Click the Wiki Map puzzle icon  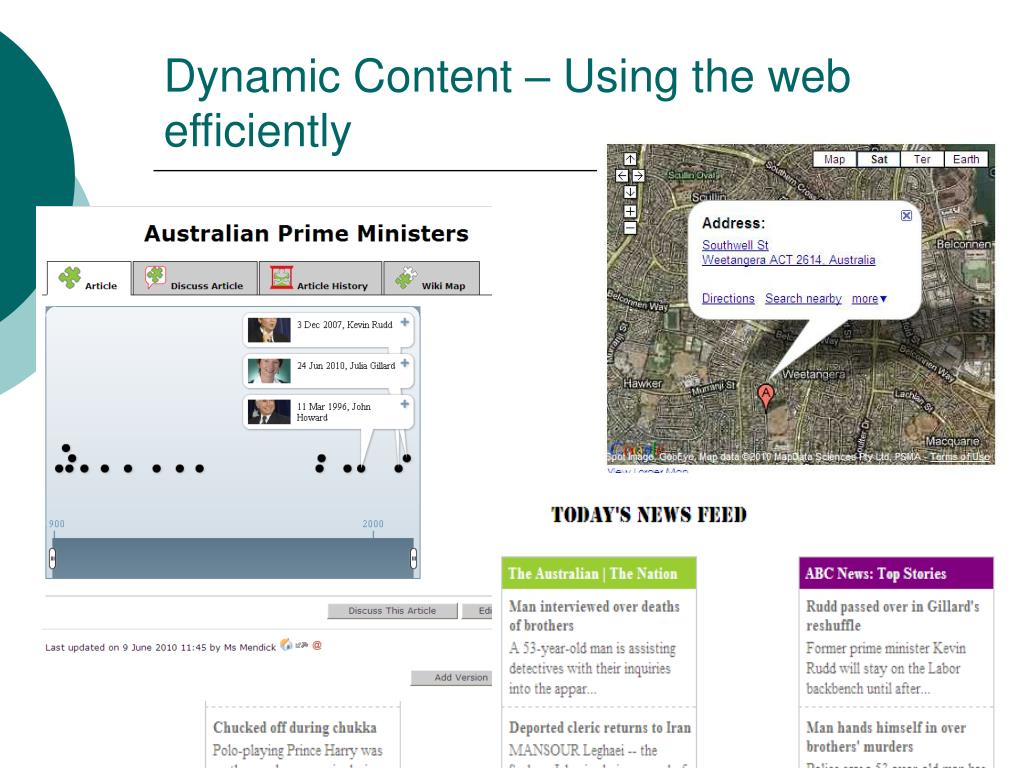(x=406, y=278)
